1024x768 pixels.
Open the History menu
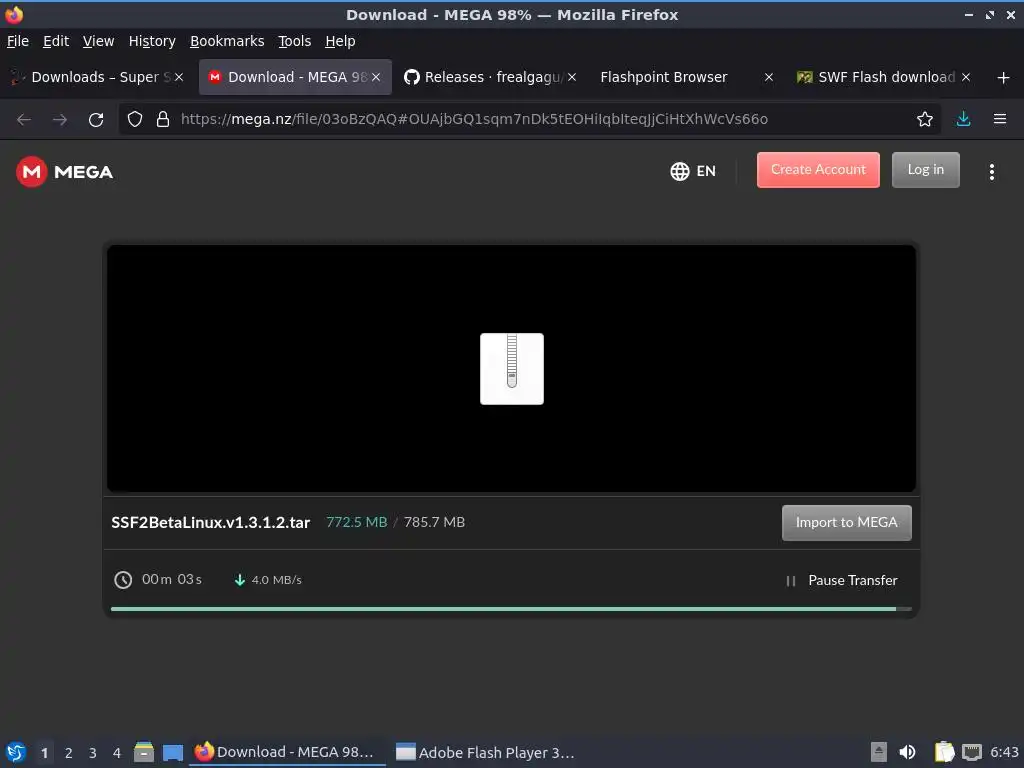[x=152, y=41]
